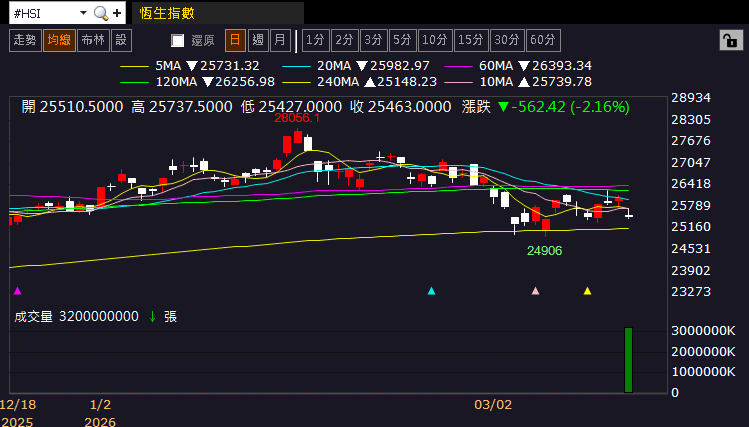Select the 60分 interval button

click(x=543, y=40)
